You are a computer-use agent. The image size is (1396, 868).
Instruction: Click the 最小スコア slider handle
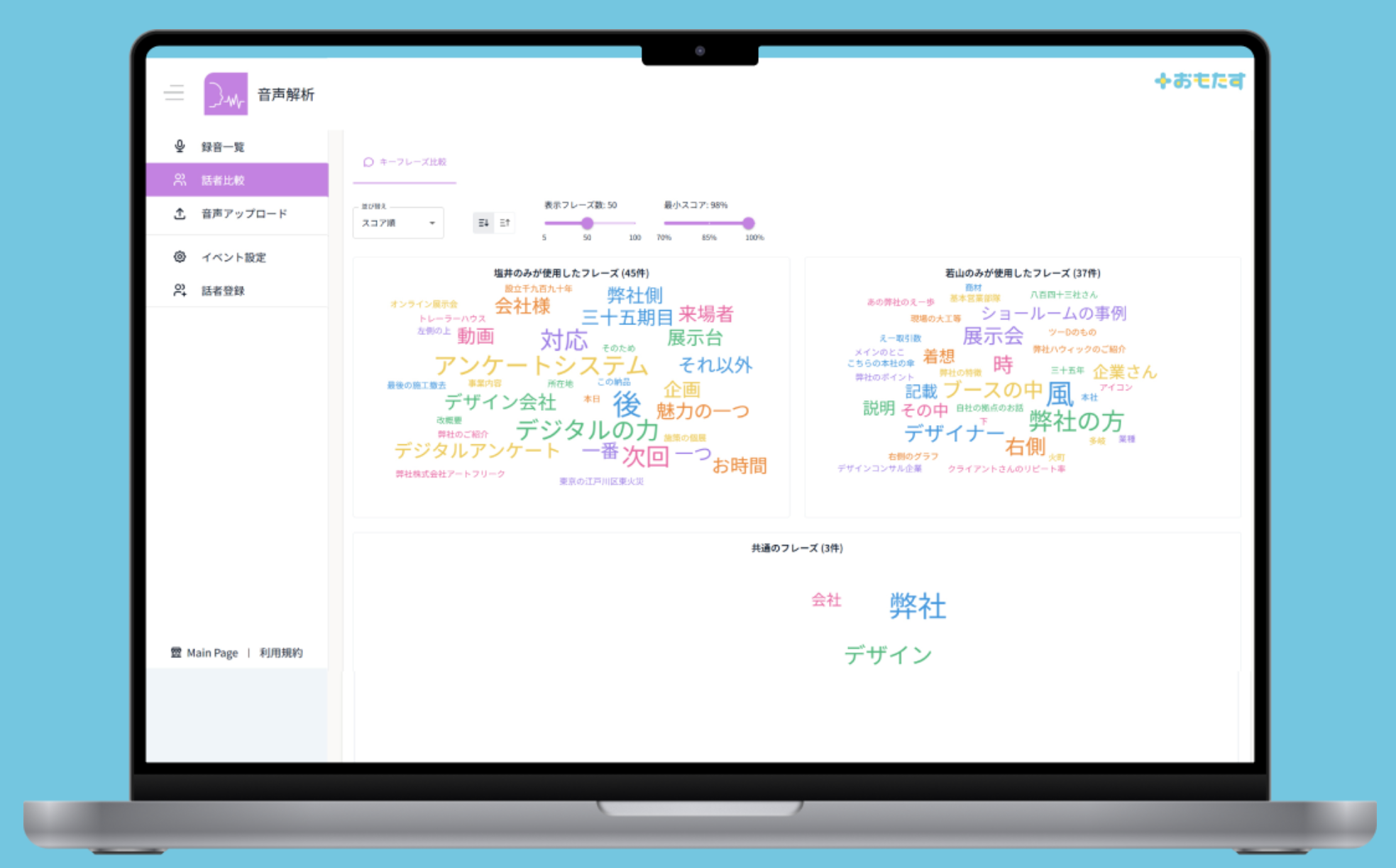748,223
